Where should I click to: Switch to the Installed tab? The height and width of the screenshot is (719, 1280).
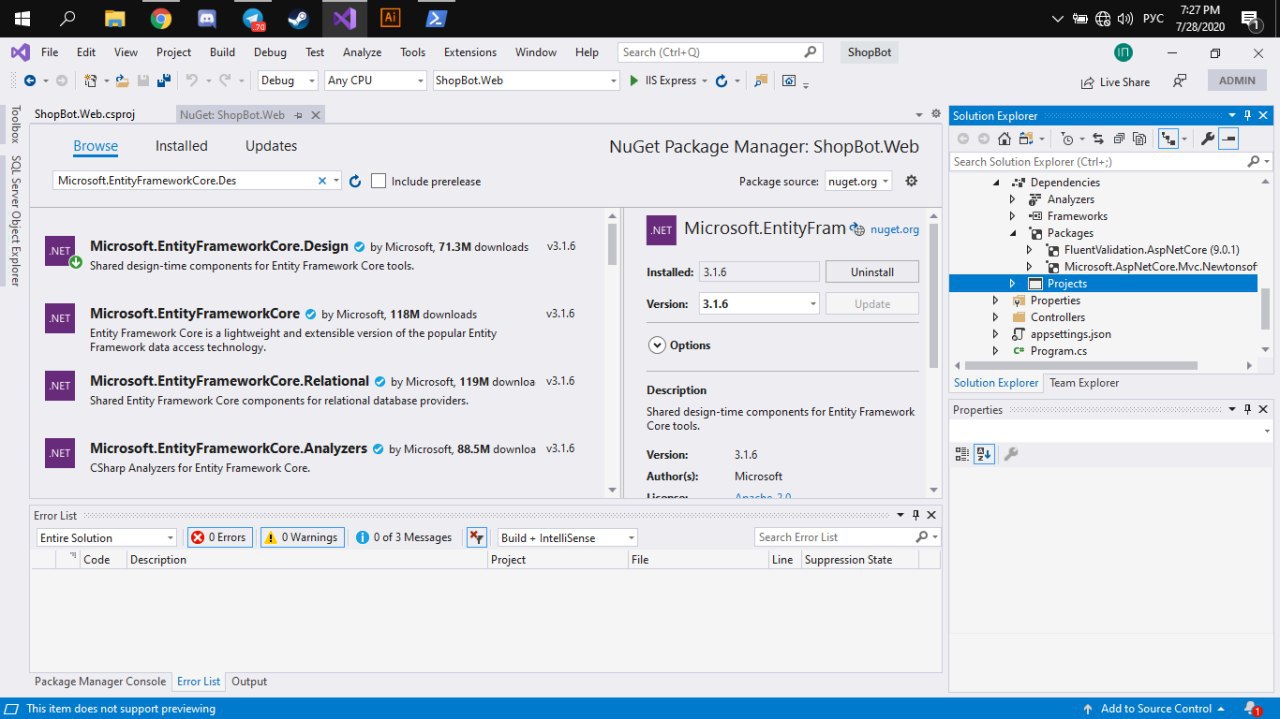pos(181,146)
